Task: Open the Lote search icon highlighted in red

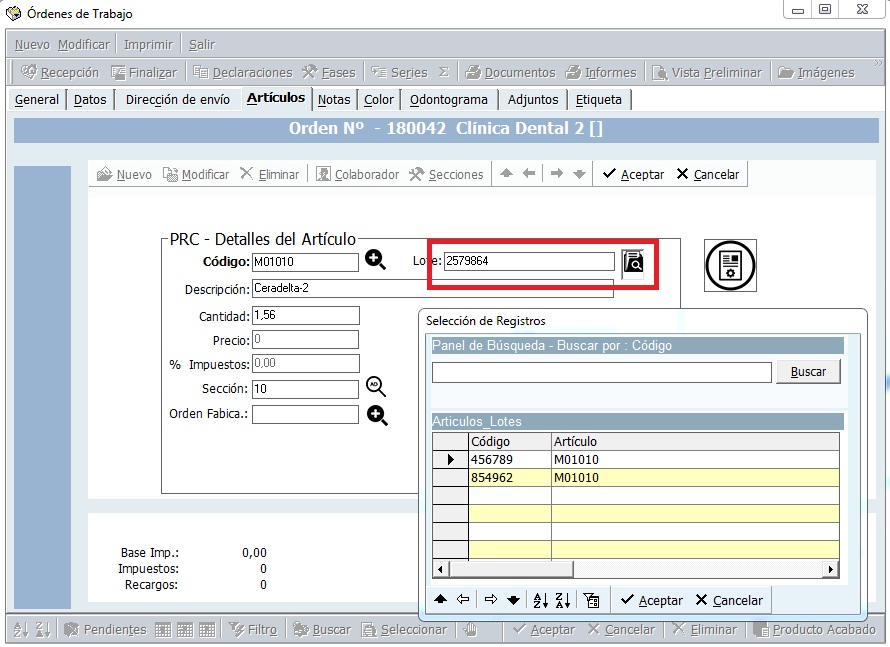Action: click(x=636, y=261)
